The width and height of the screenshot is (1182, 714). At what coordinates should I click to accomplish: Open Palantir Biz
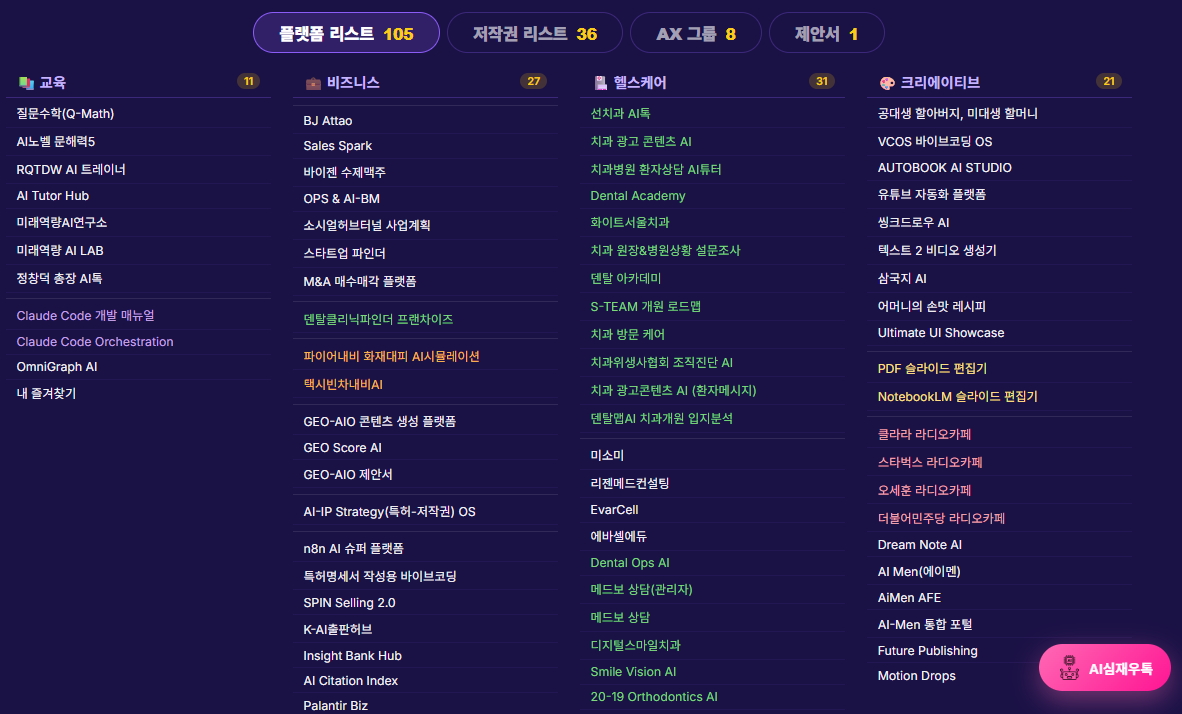tap(335, 706)
